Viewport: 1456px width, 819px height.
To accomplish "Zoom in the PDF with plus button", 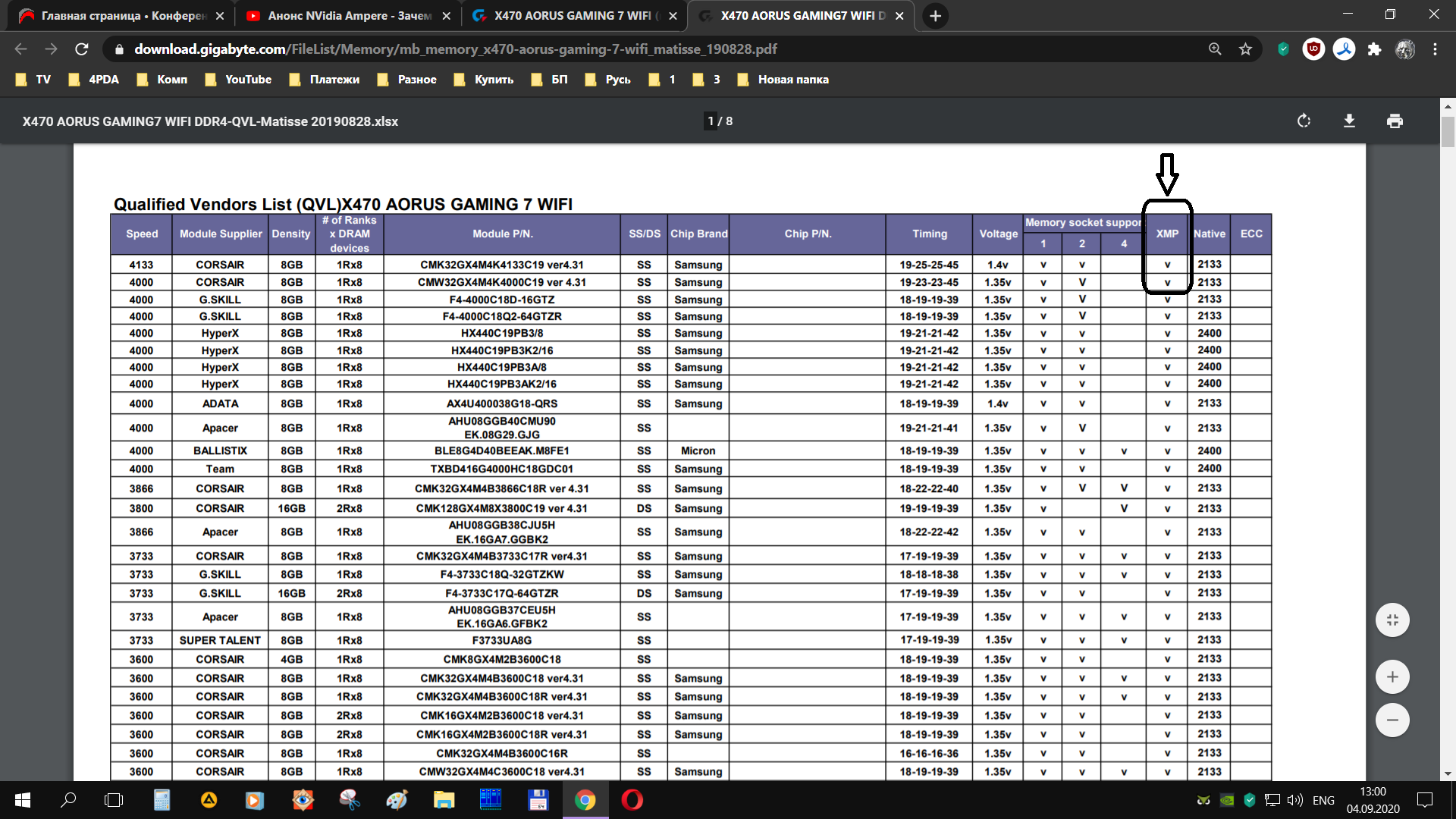I will (1392, 677).
